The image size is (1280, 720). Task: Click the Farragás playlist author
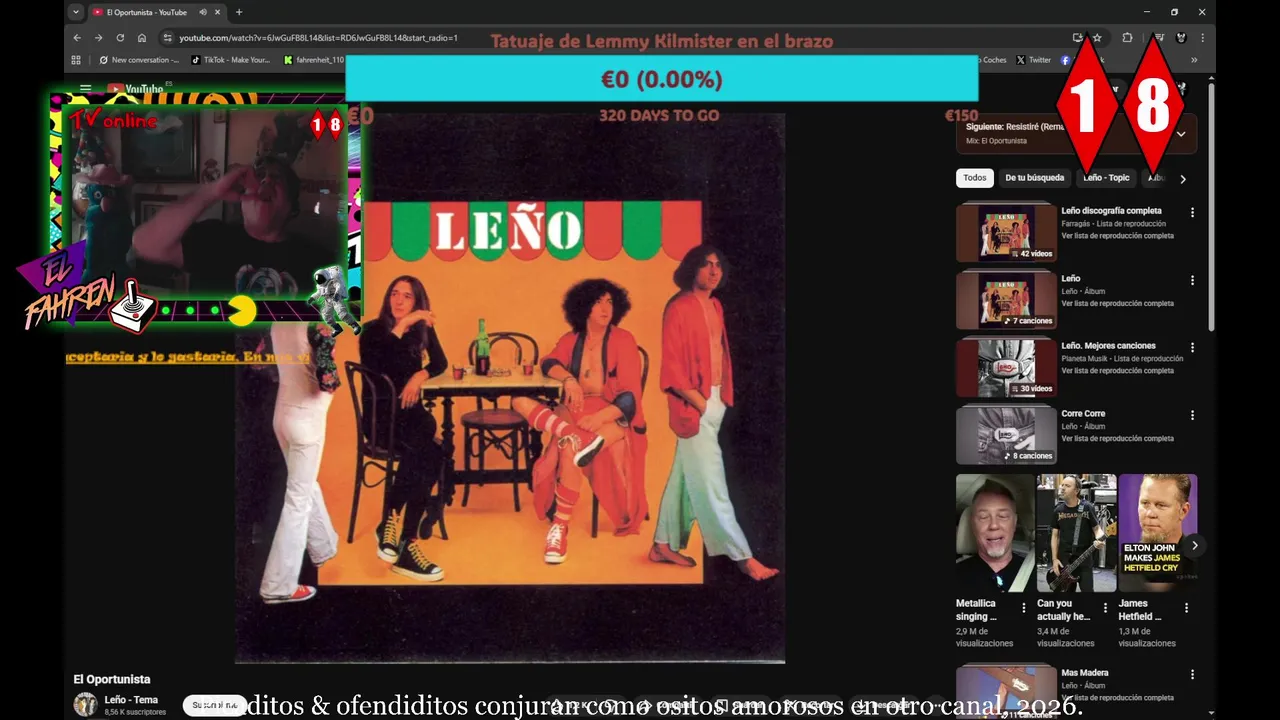coord(1076,224)
